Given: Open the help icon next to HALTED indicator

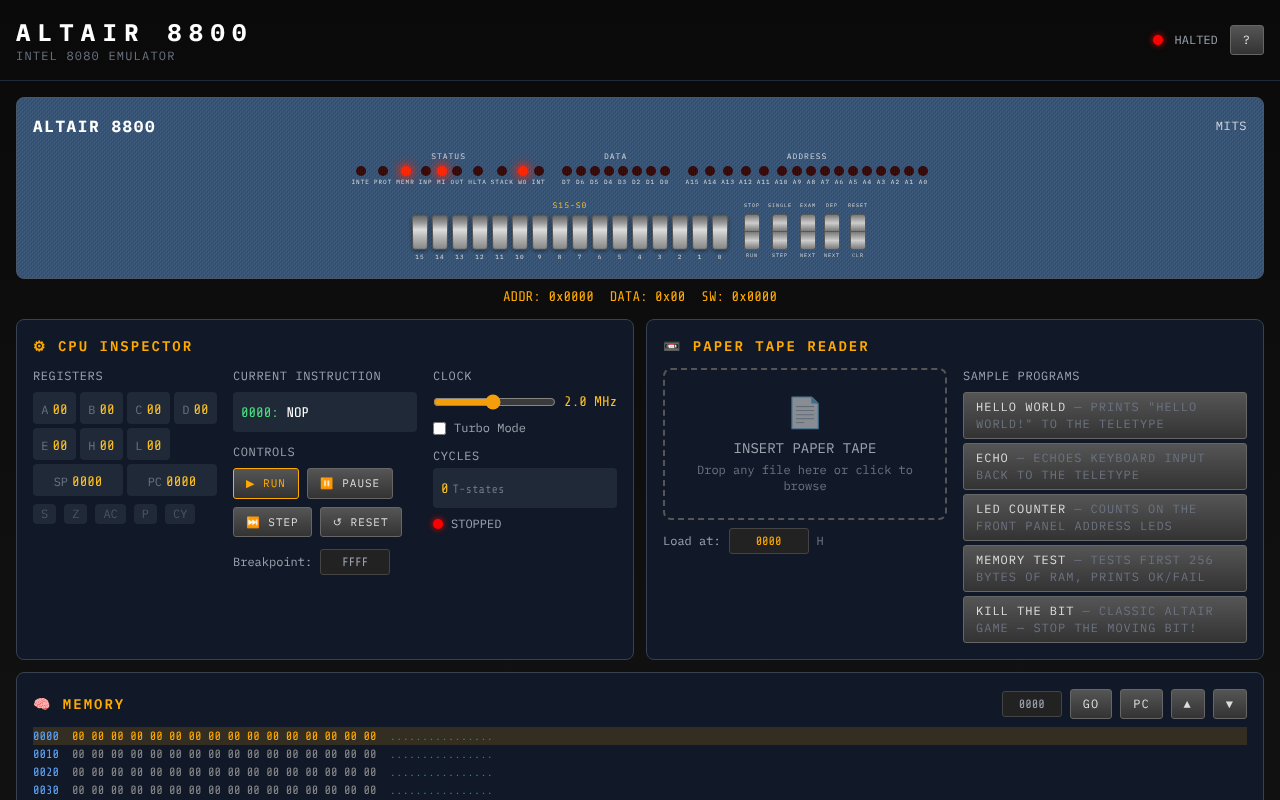Looking at the screenshot, I should pos(1246,40).
